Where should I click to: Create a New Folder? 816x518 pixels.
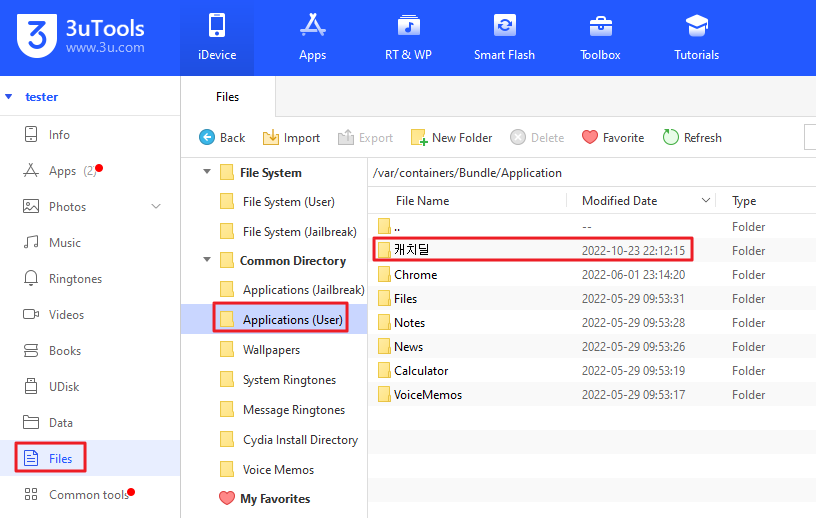(451, 137)
